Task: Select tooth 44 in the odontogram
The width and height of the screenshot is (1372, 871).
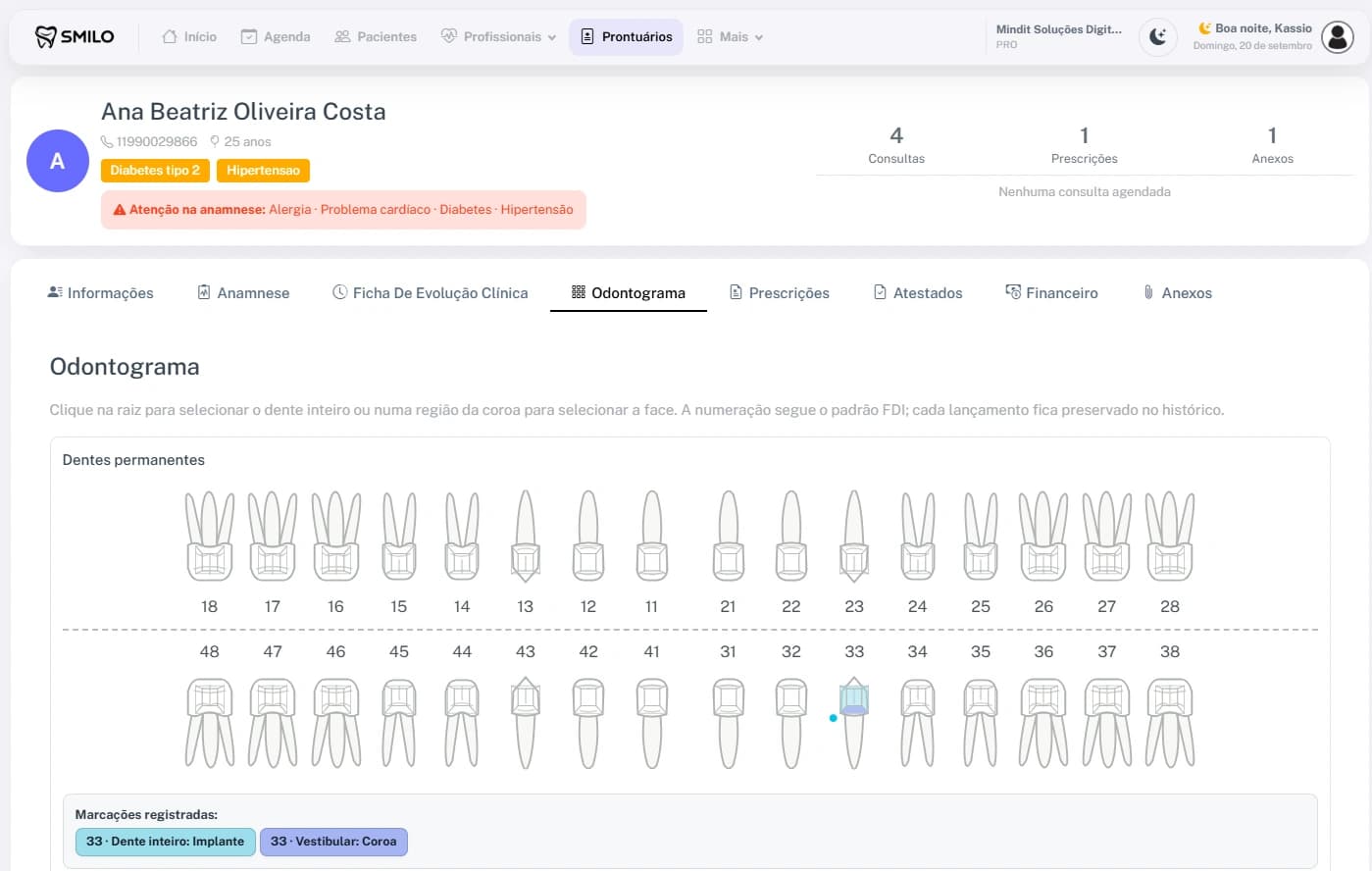Action: [462, 723]
